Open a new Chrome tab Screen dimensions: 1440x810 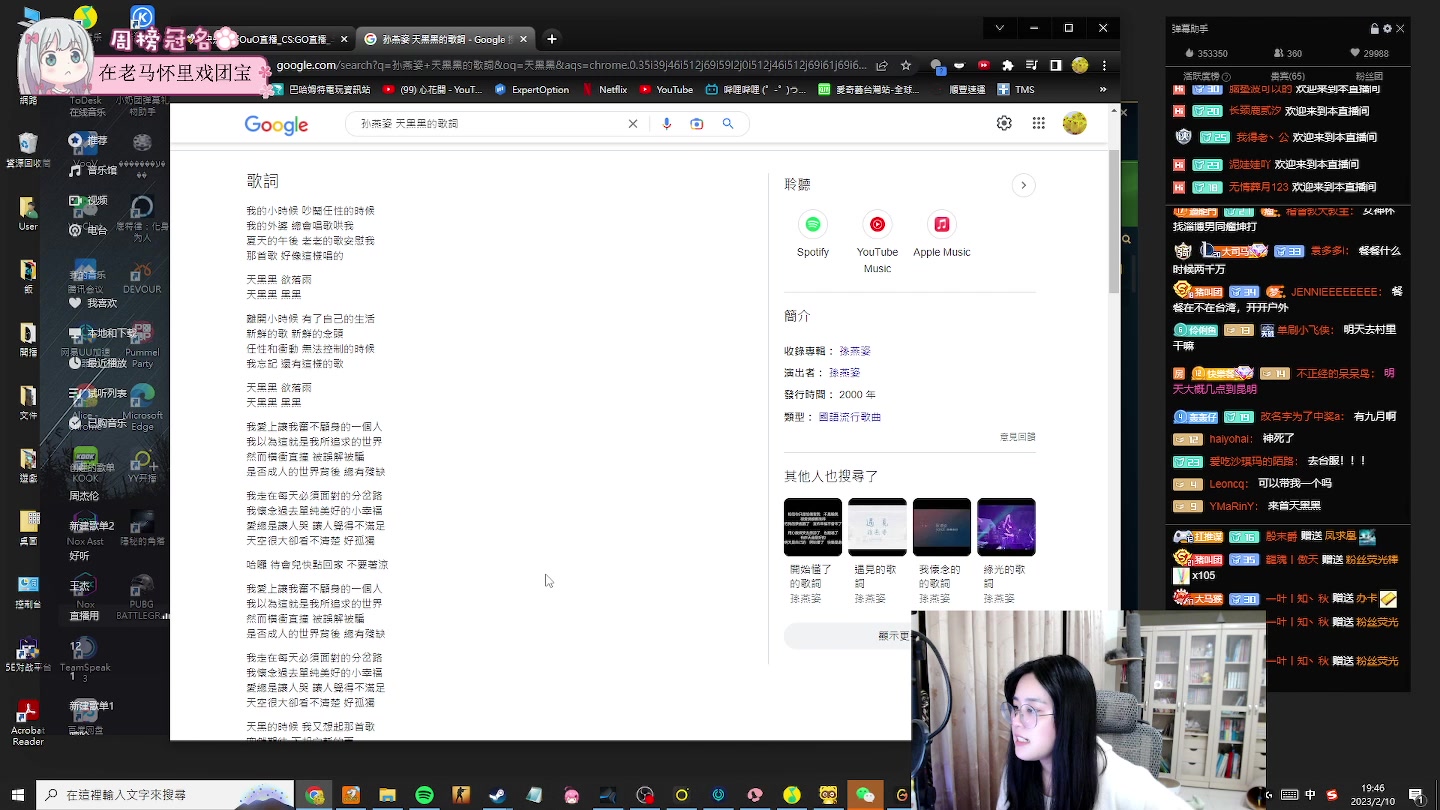[x=552, y=39]
